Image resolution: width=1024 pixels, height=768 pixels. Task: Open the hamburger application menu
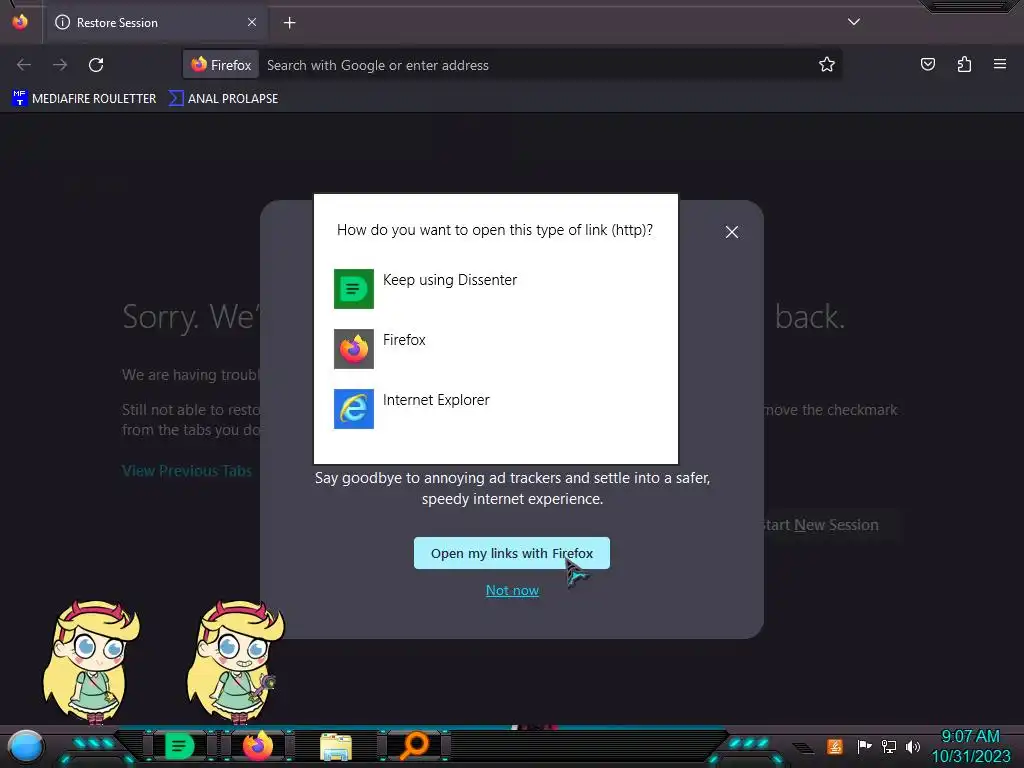[x=1000, y=64]
